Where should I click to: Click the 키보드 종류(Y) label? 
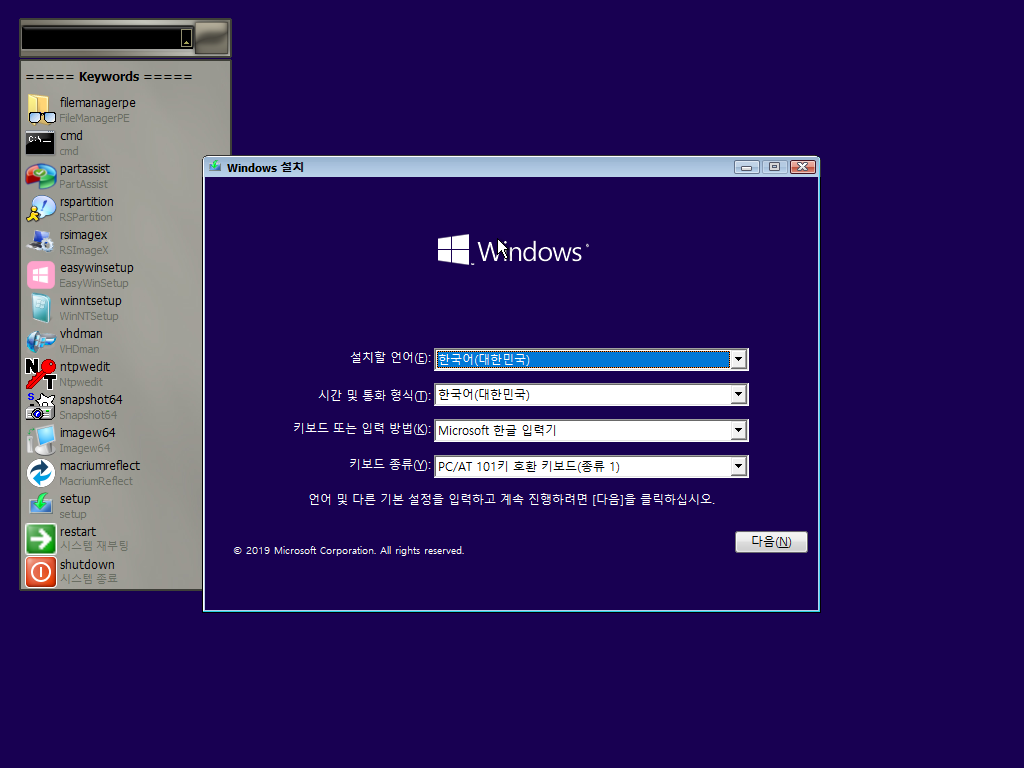pyautogui.click(x=390, y=464)
